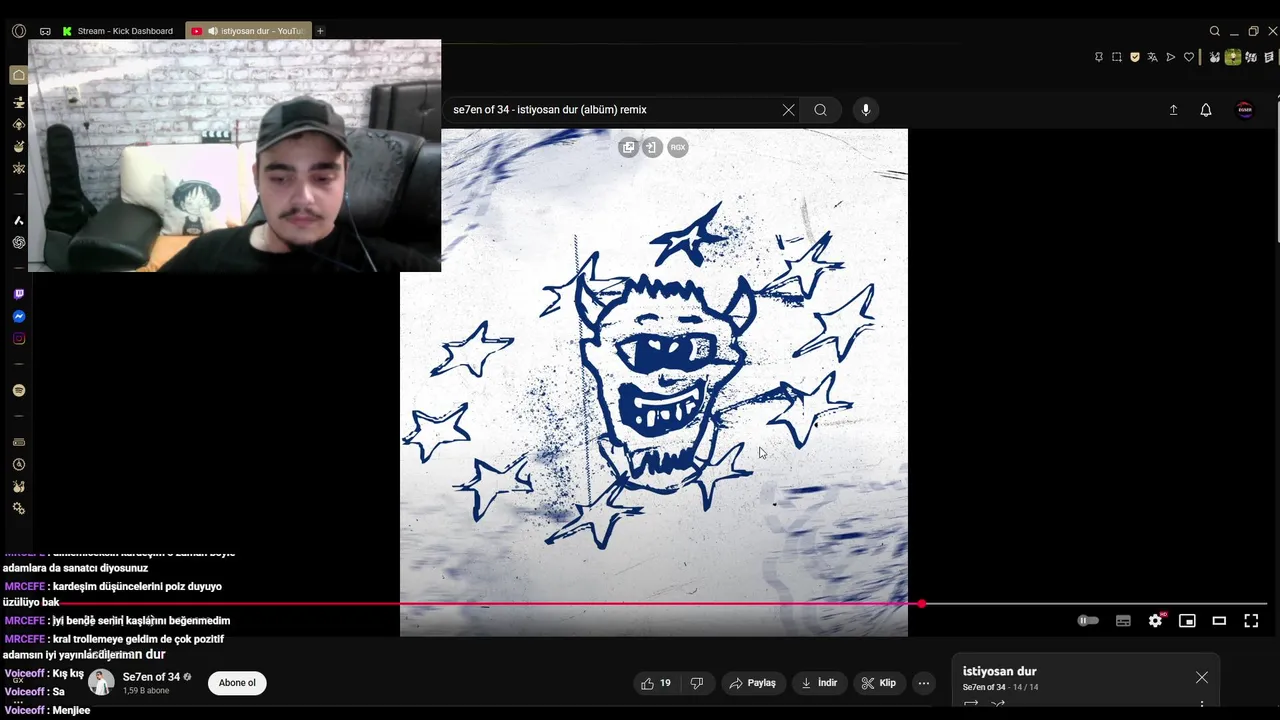This screenshot has width=1280, height=720.
Task: Open playlist title istiyosan dur
Action: point(999,671)
